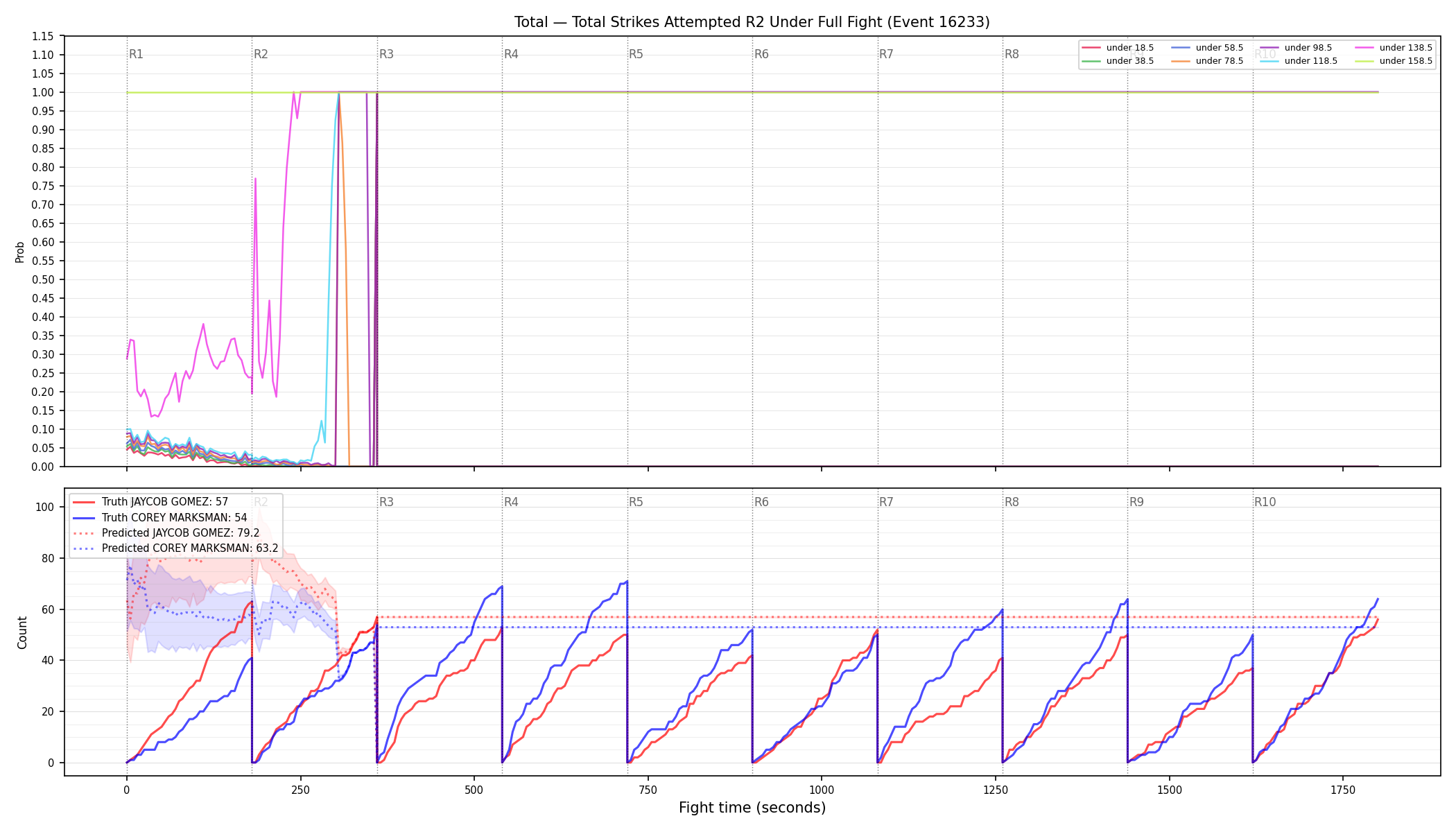Click the R5 round marker in the top chart
Viewport: 1456px width, 832px height.
(x=636, y=54)
